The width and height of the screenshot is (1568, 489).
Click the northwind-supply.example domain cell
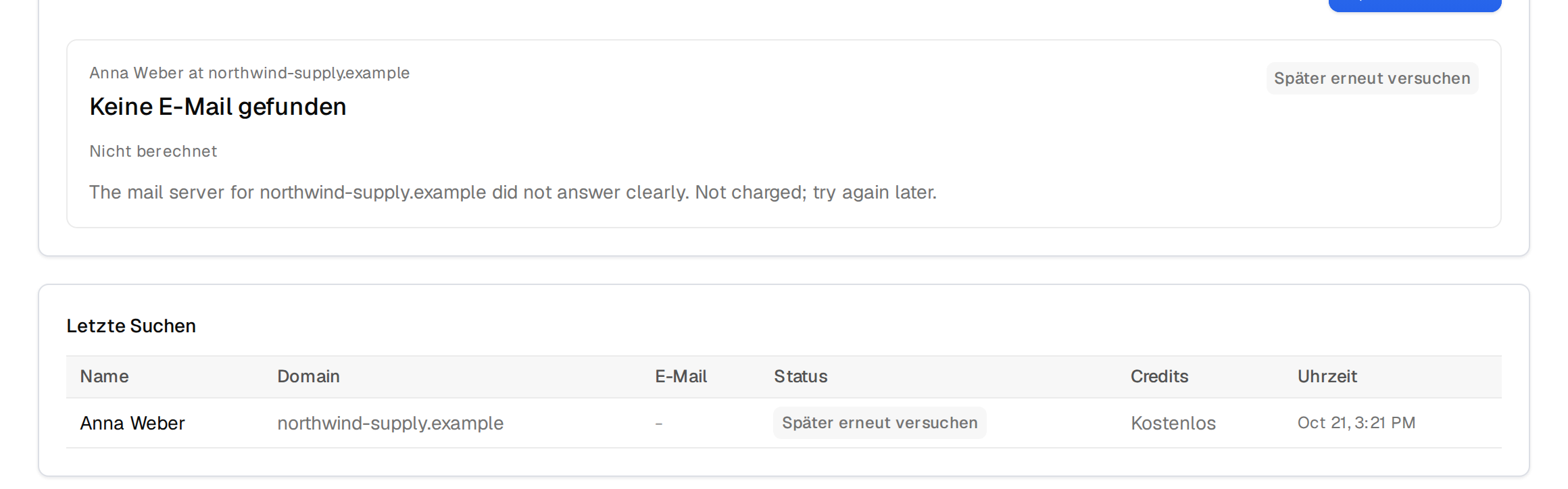coord(390,423)
